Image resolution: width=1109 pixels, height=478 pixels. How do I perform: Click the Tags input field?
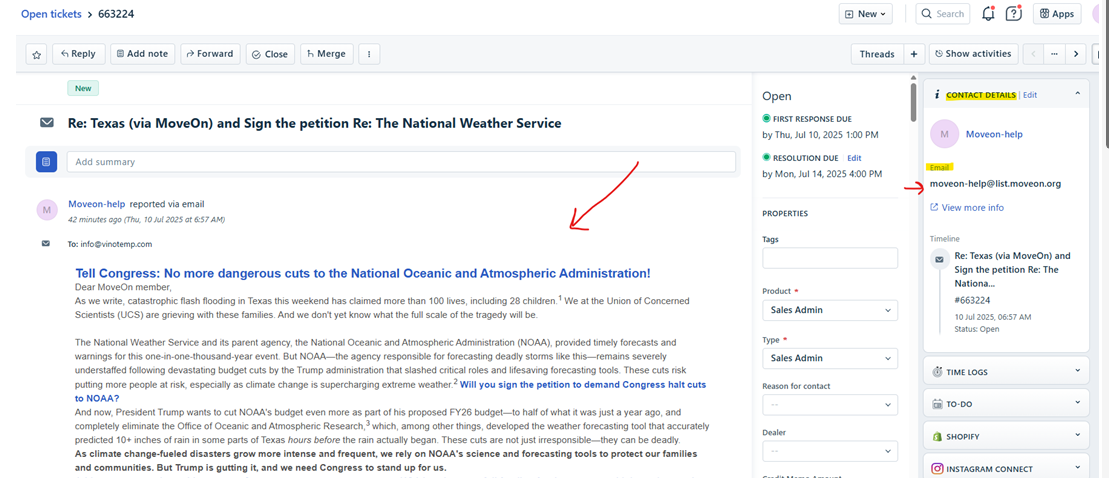(830, 258)
